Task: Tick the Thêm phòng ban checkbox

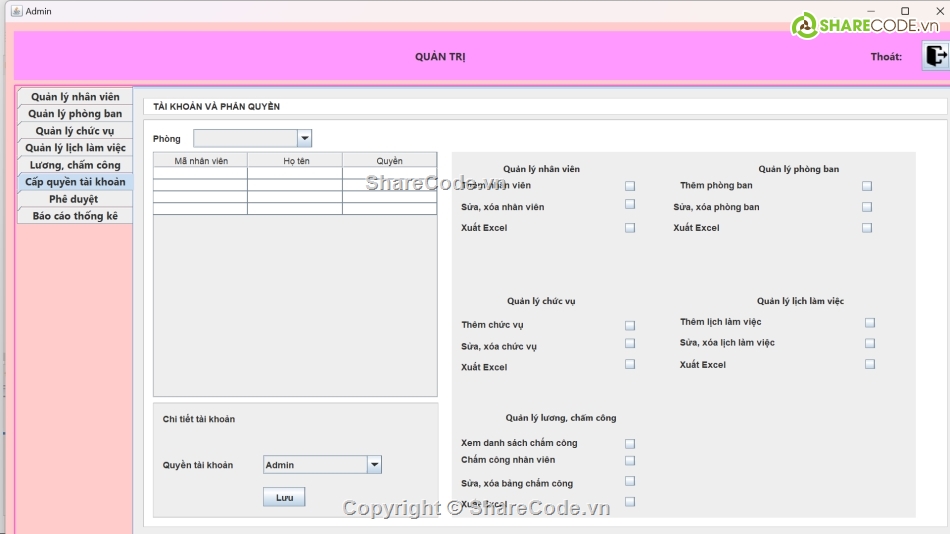Action: [x=867, y=186]
